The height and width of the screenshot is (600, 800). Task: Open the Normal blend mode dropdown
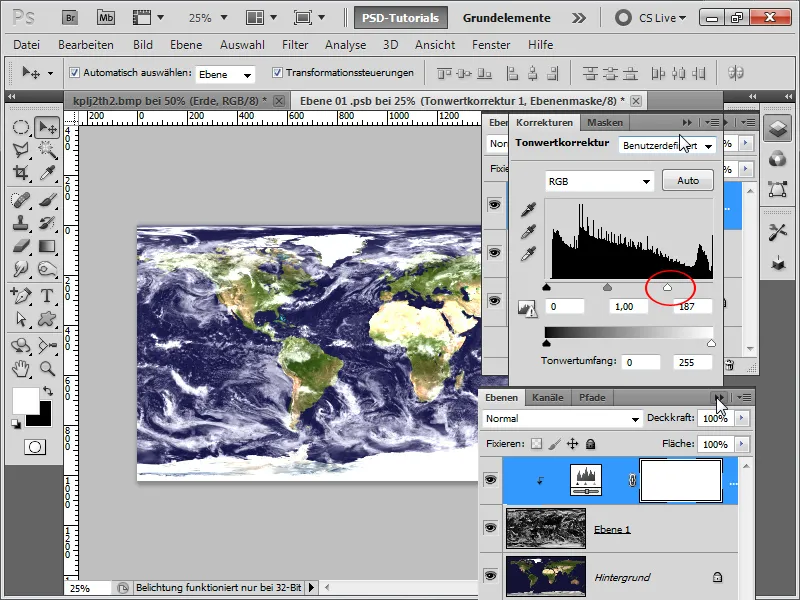(562, 419)
